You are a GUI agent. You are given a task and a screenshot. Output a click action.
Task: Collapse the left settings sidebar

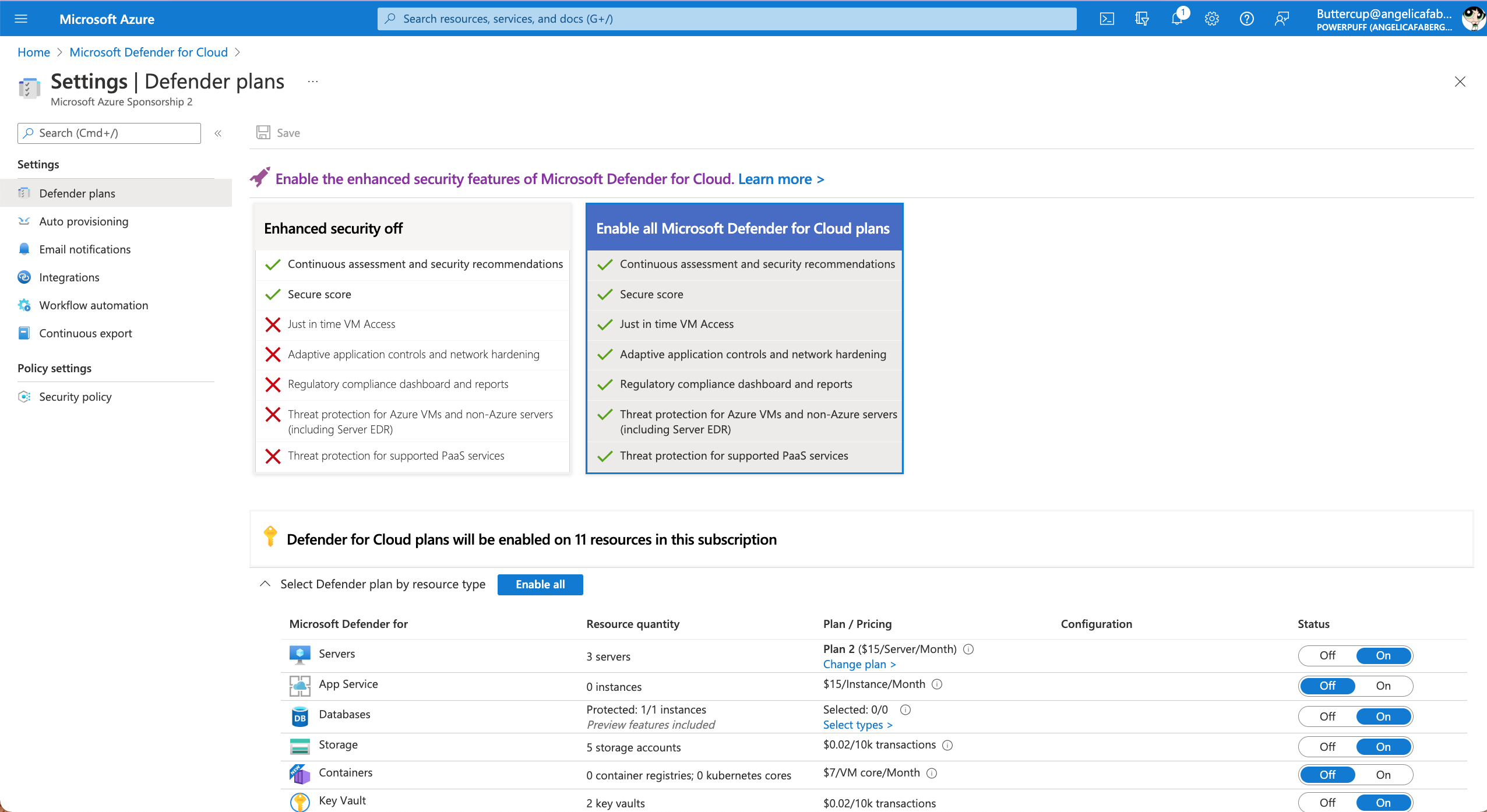218,133
